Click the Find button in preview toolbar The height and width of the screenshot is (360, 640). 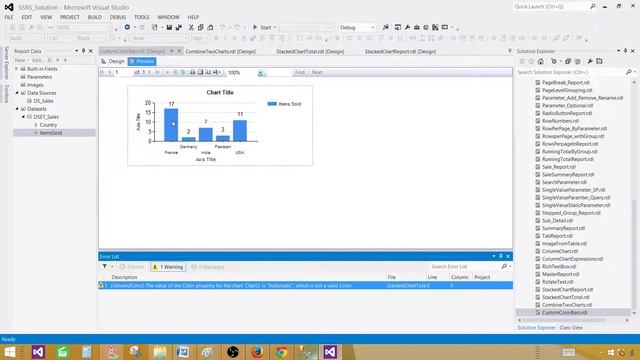pyautogui.click(x=300, y=72)
